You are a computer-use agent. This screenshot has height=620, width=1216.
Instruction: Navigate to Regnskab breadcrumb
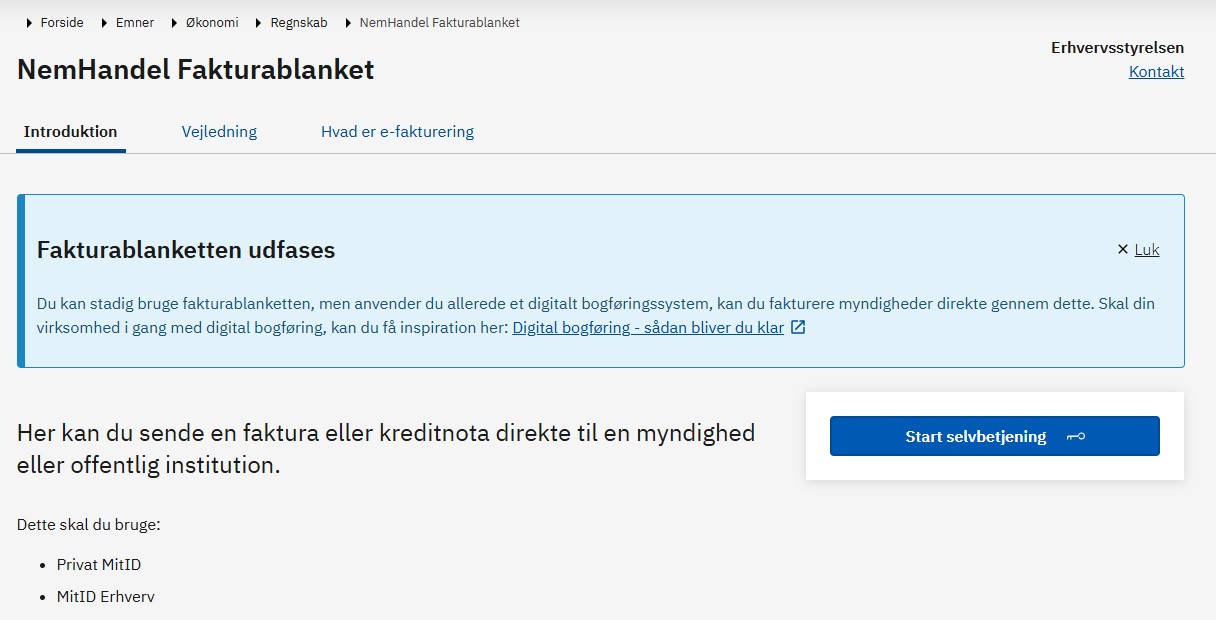click(299, 22)
